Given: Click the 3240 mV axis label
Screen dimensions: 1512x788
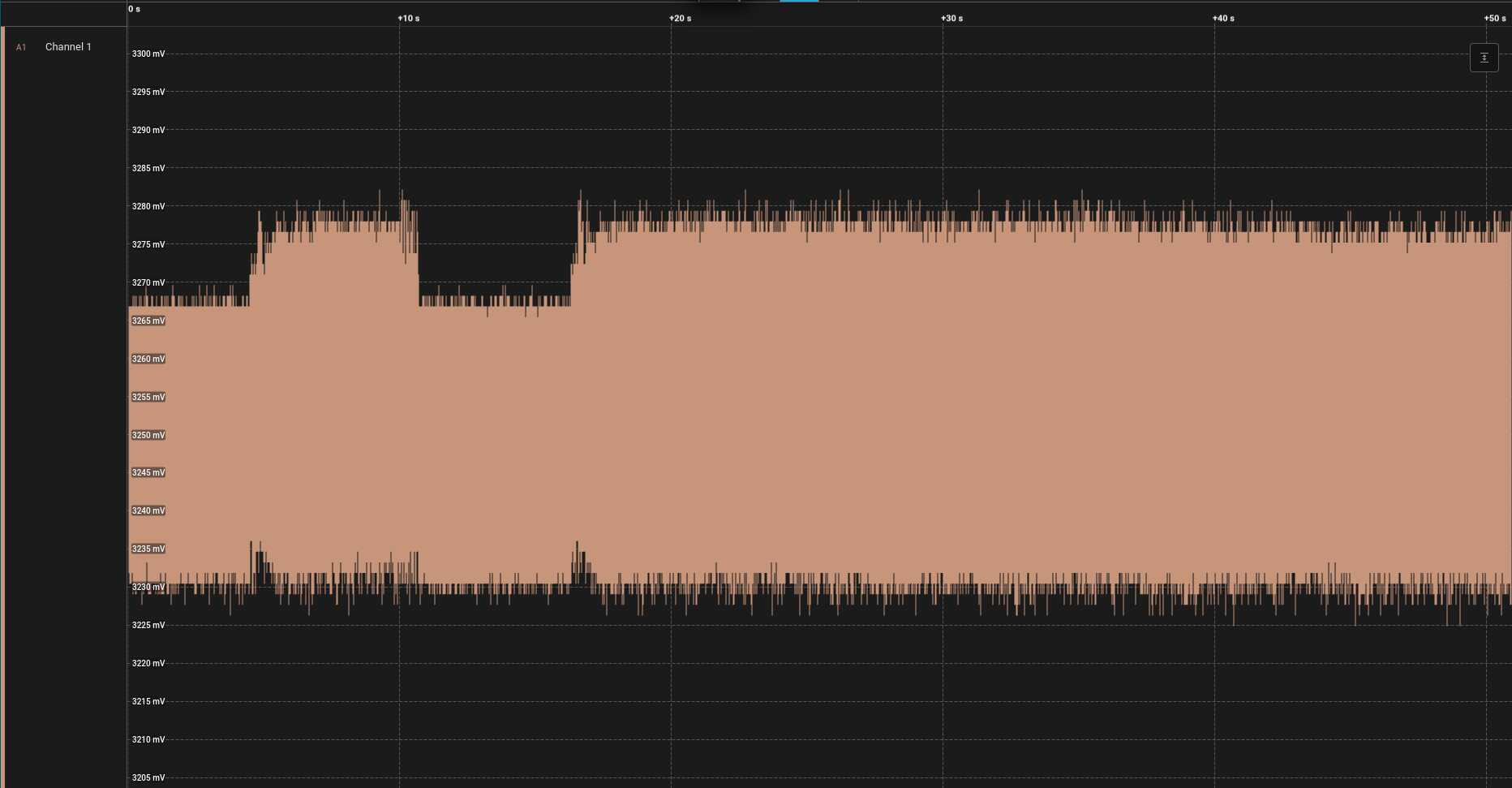Looking at the screenshot, I should [148, 511].
